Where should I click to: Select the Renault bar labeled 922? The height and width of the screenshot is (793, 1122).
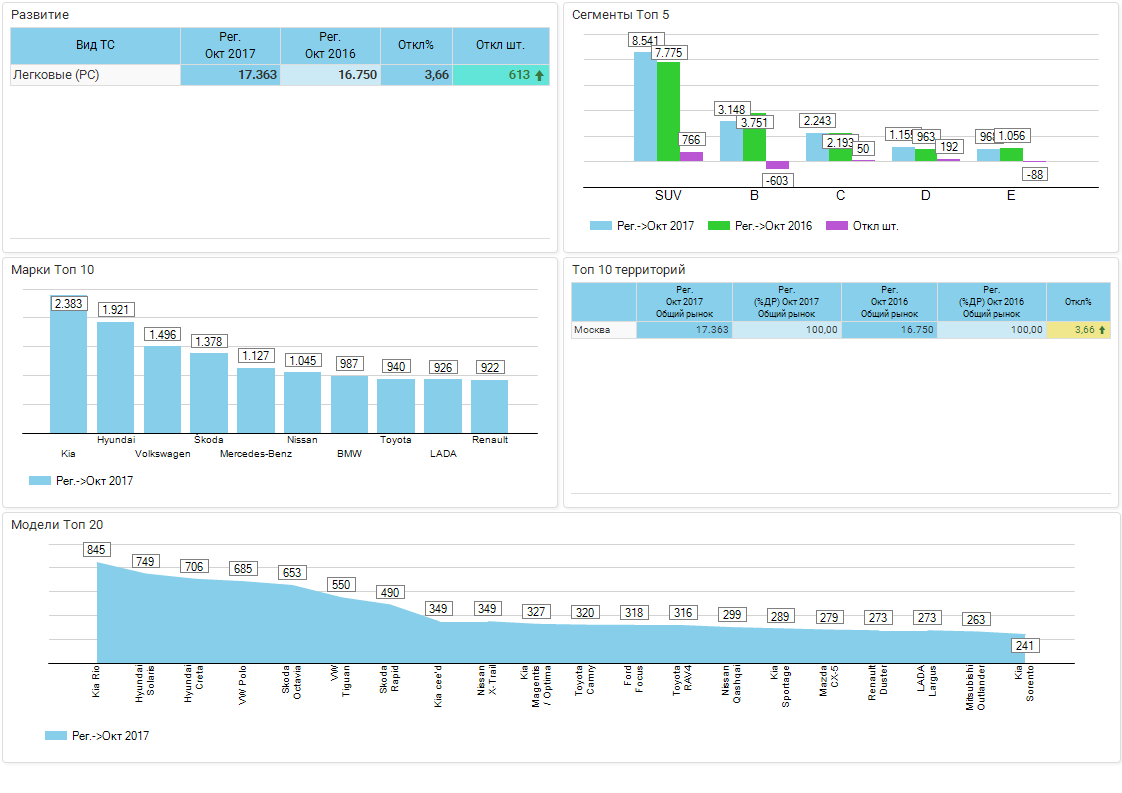tap(489, 406)
